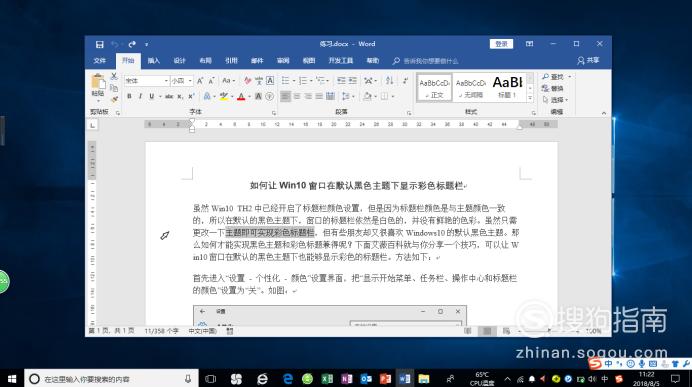This screenshot has width=692, height=387.
Task: Insert an enclosed character with the circled icon
Action: click(270, 96)
